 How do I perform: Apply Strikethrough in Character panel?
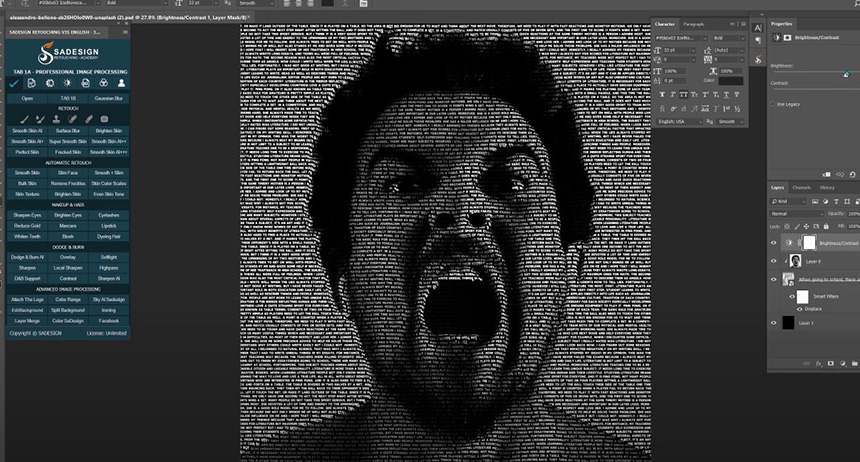coord(737,95)
